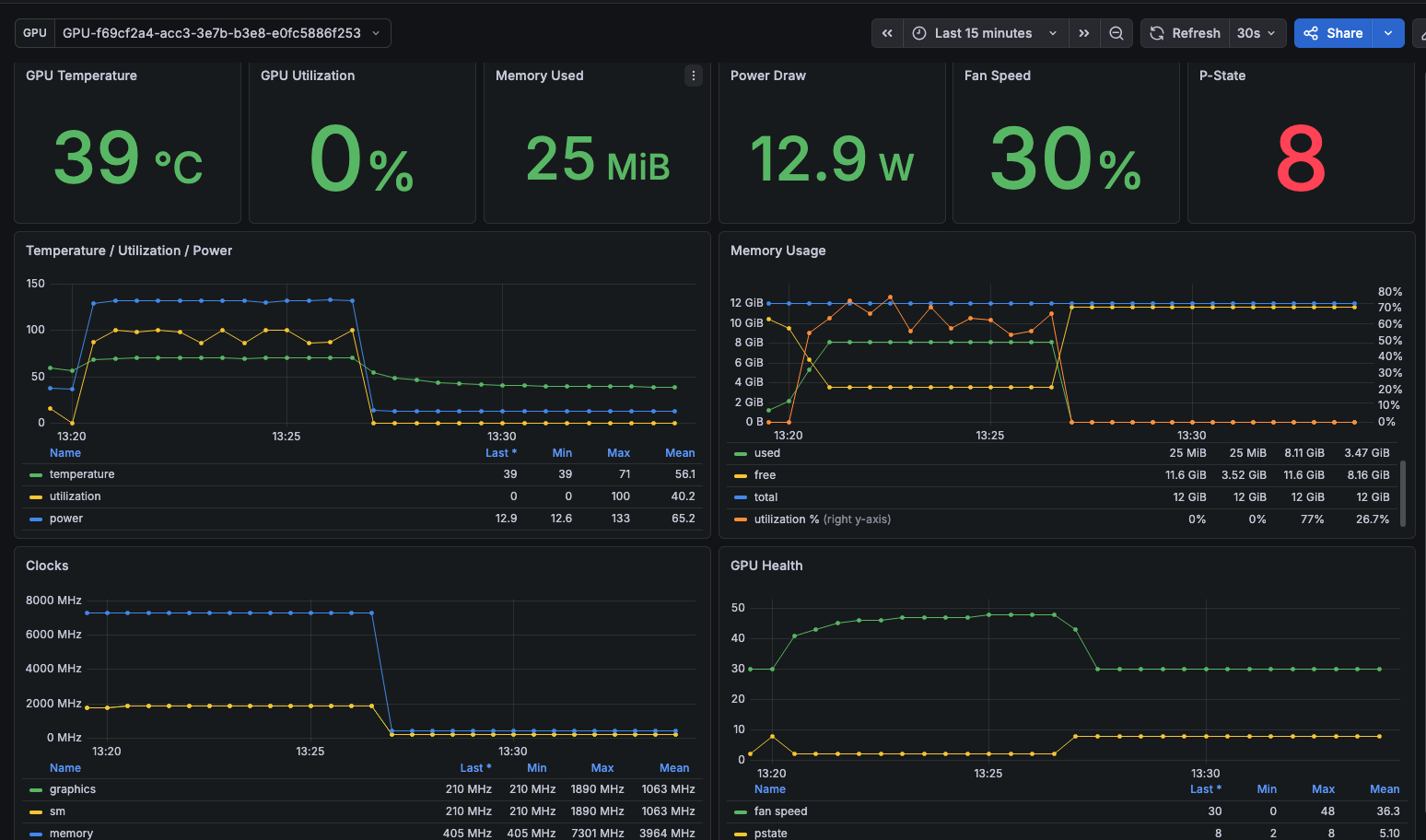1426x840 pixels.
Task: Click the GPU Health panel title
Action: 766,566
